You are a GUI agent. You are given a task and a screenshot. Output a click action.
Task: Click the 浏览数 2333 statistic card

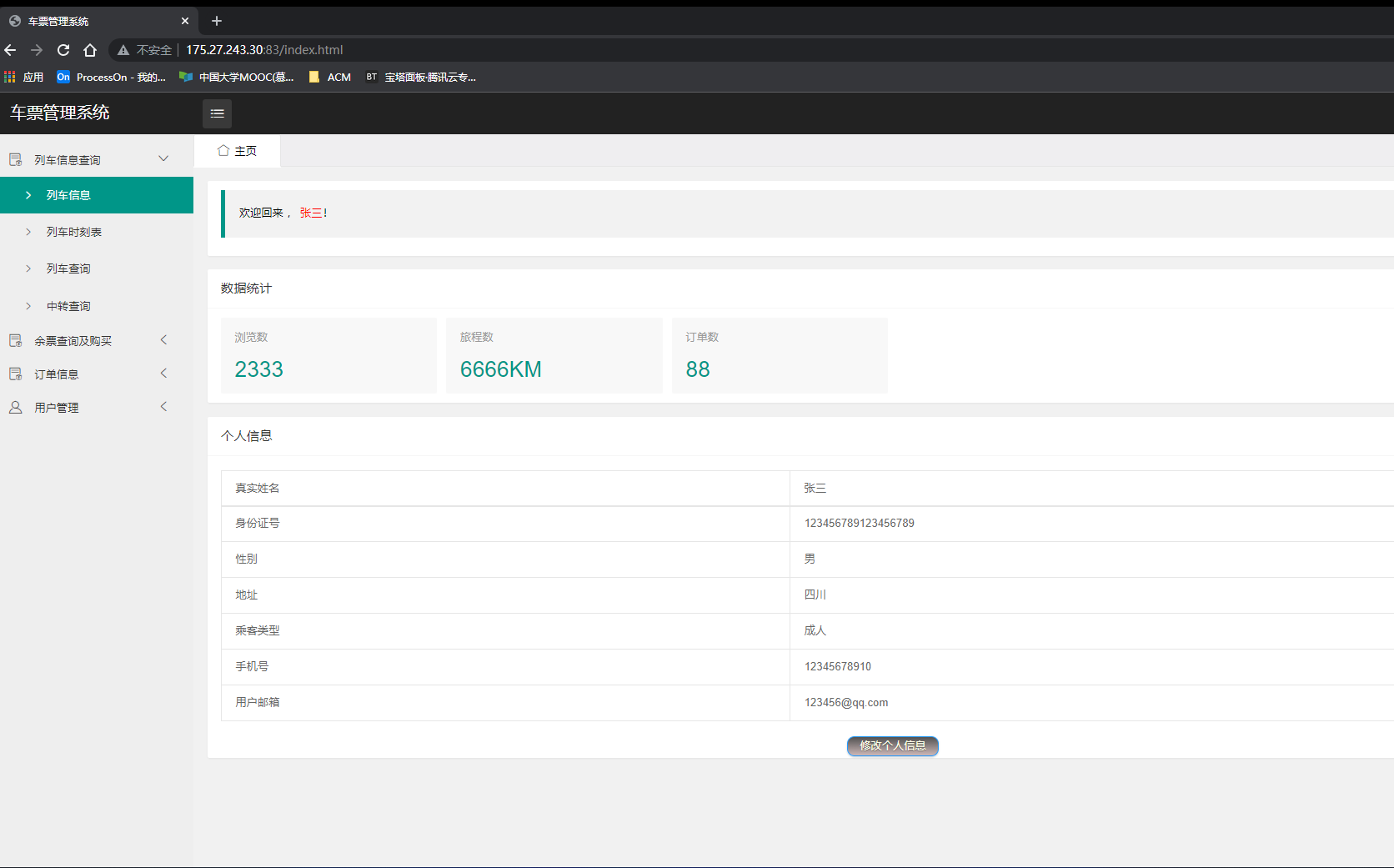[328, 355]
